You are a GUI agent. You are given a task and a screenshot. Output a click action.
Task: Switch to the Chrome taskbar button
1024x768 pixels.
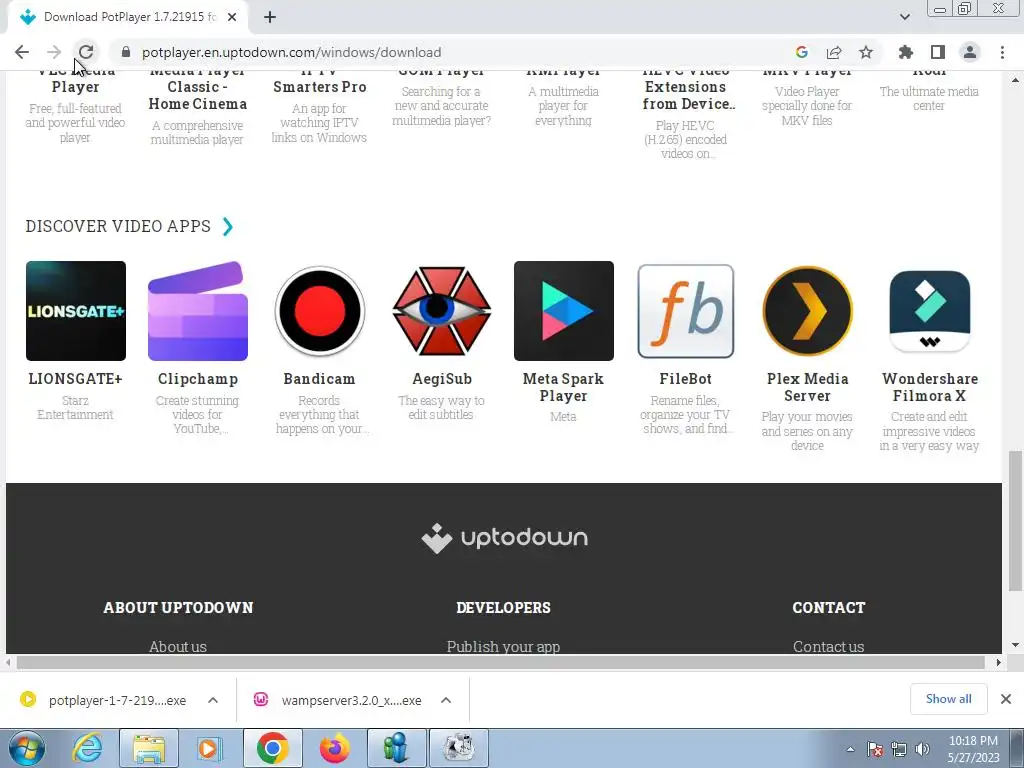pyautogui.click(x=273, y=748)
